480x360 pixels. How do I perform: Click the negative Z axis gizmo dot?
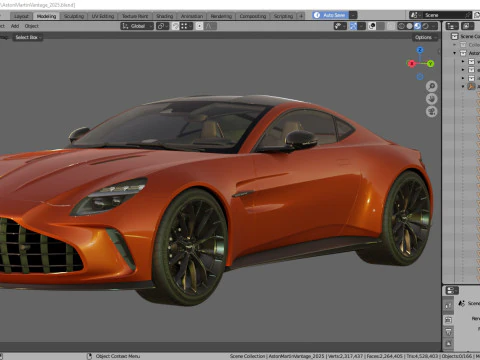420,77
